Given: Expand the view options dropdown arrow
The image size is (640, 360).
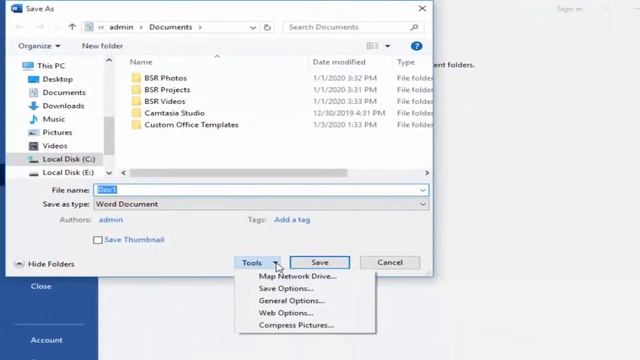Looking at the screenshot, I should (x=387, y=46).
